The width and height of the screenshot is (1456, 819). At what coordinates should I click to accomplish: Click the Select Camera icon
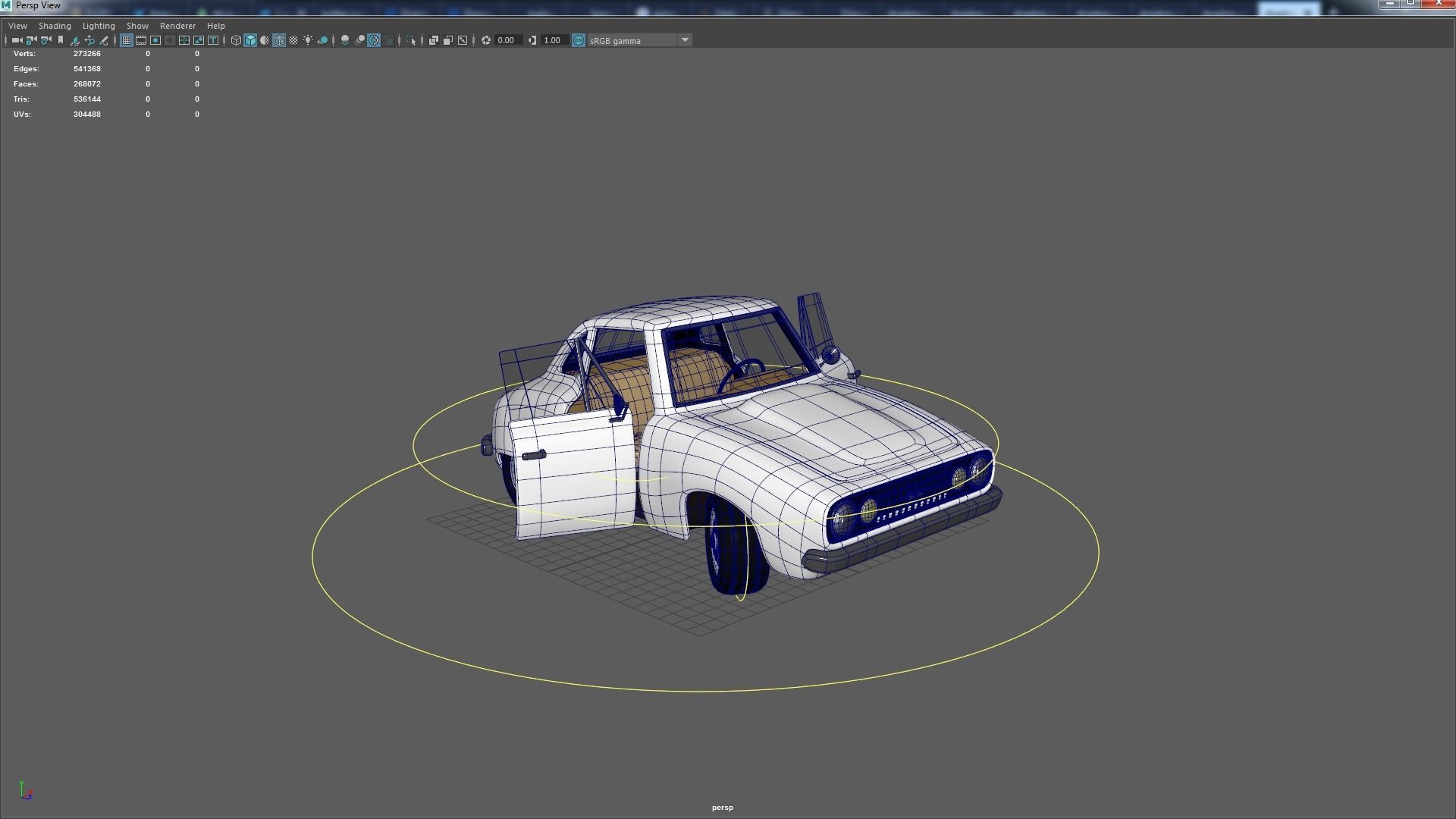point(17,40)
